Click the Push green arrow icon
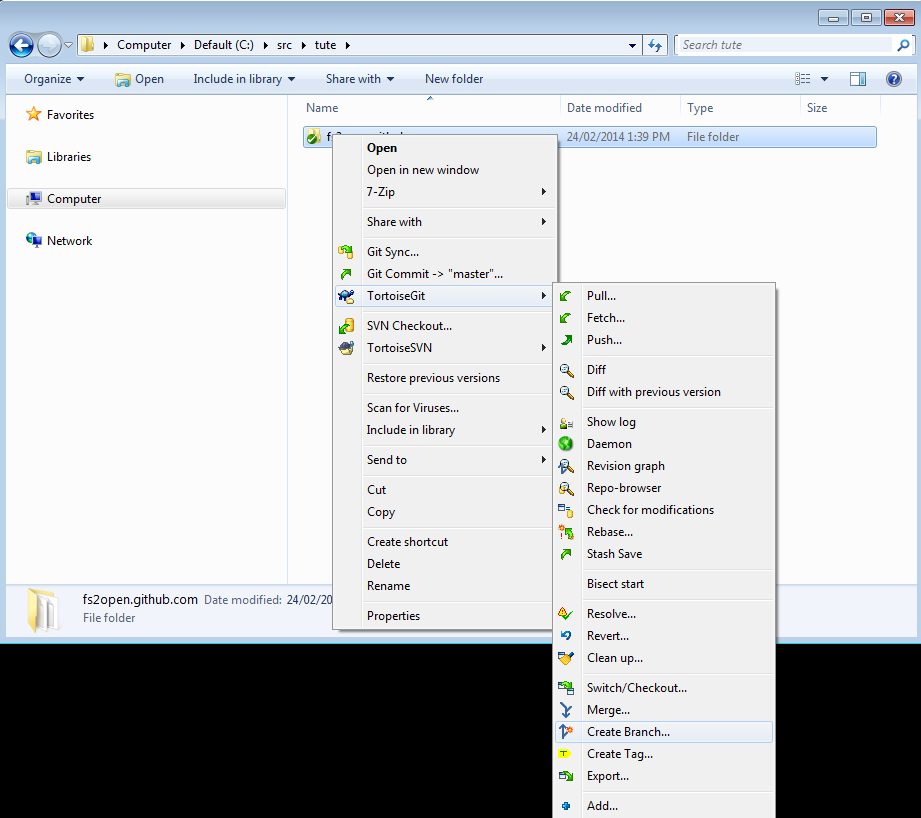This screenshot has height=818, width=921. tap(567, 340)
